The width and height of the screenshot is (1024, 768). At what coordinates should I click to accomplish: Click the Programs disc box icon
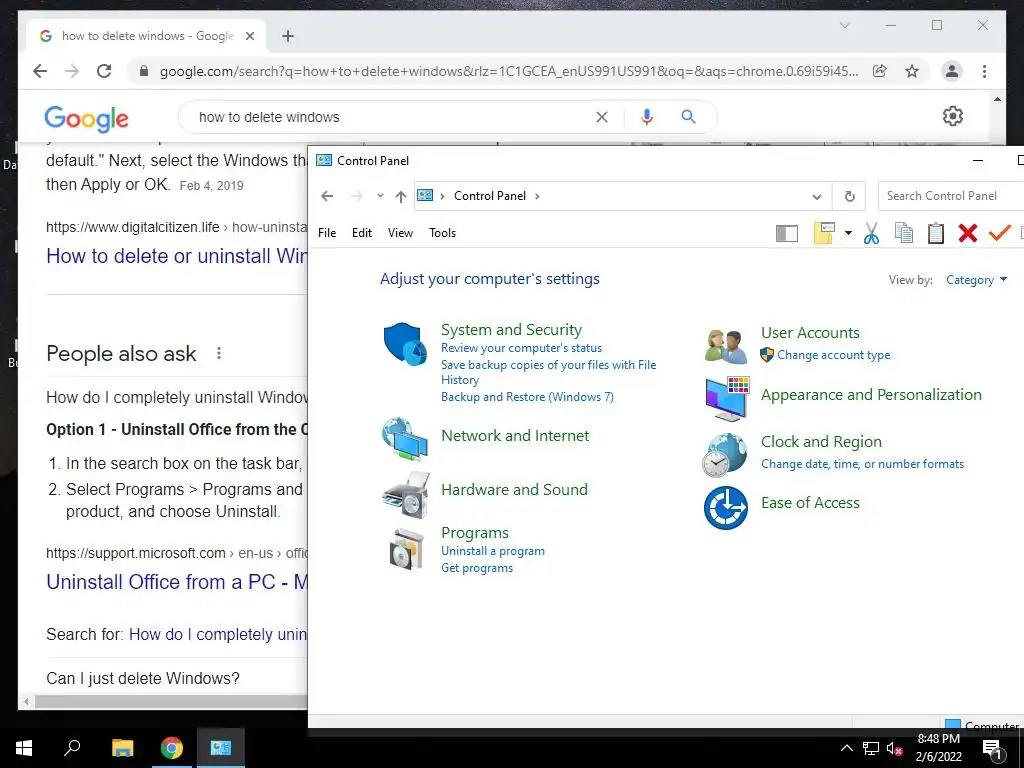click(407, 549)
